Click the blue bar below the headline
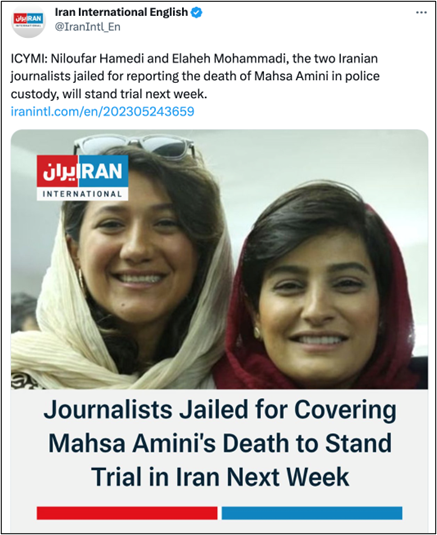The width and height of the screenshot is (437, 535). tap(312, 513)
